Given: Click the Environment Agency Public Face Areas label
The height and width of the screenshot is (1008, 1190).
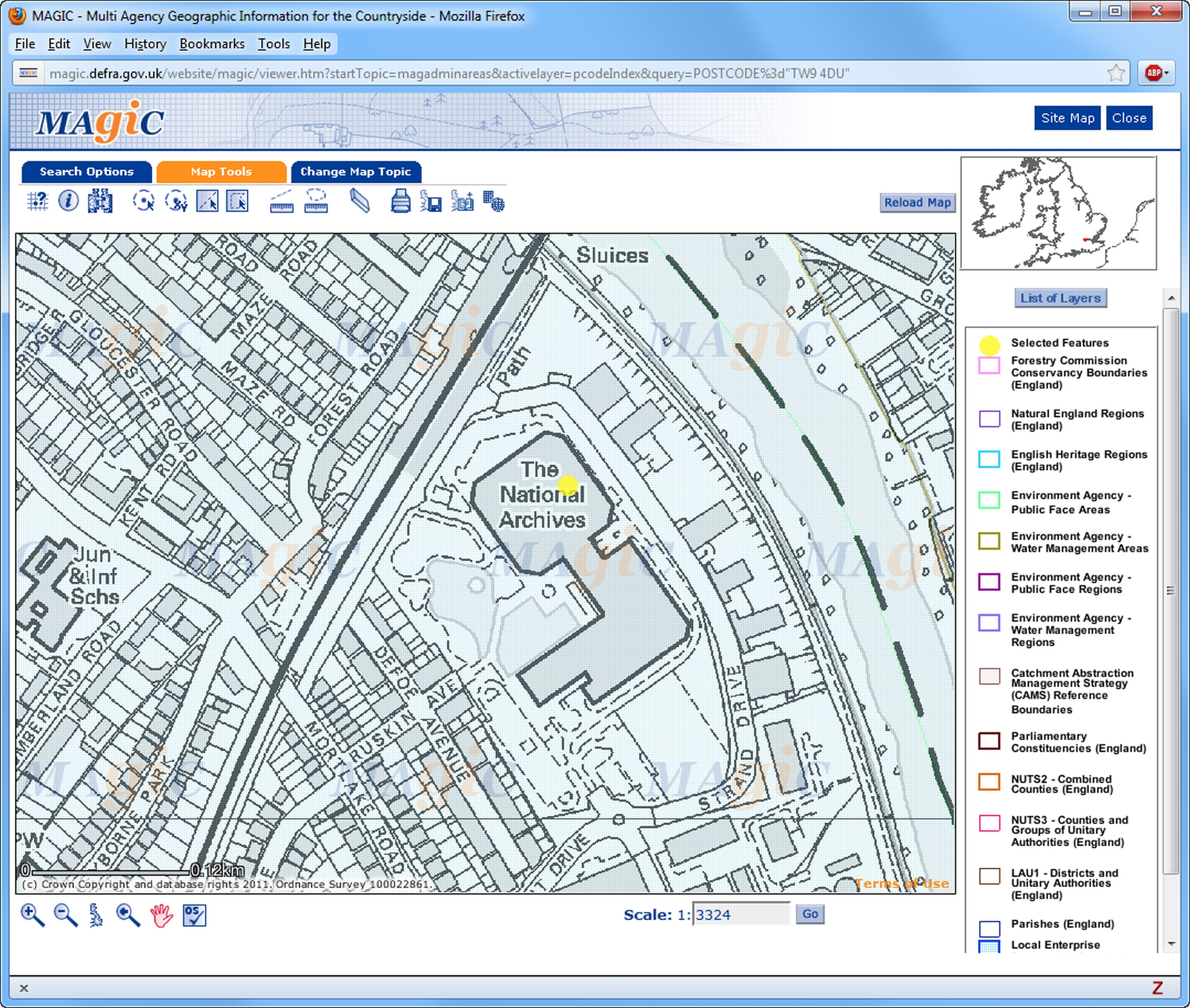Looking at the screenshot, I should (x=1071, y=502).
